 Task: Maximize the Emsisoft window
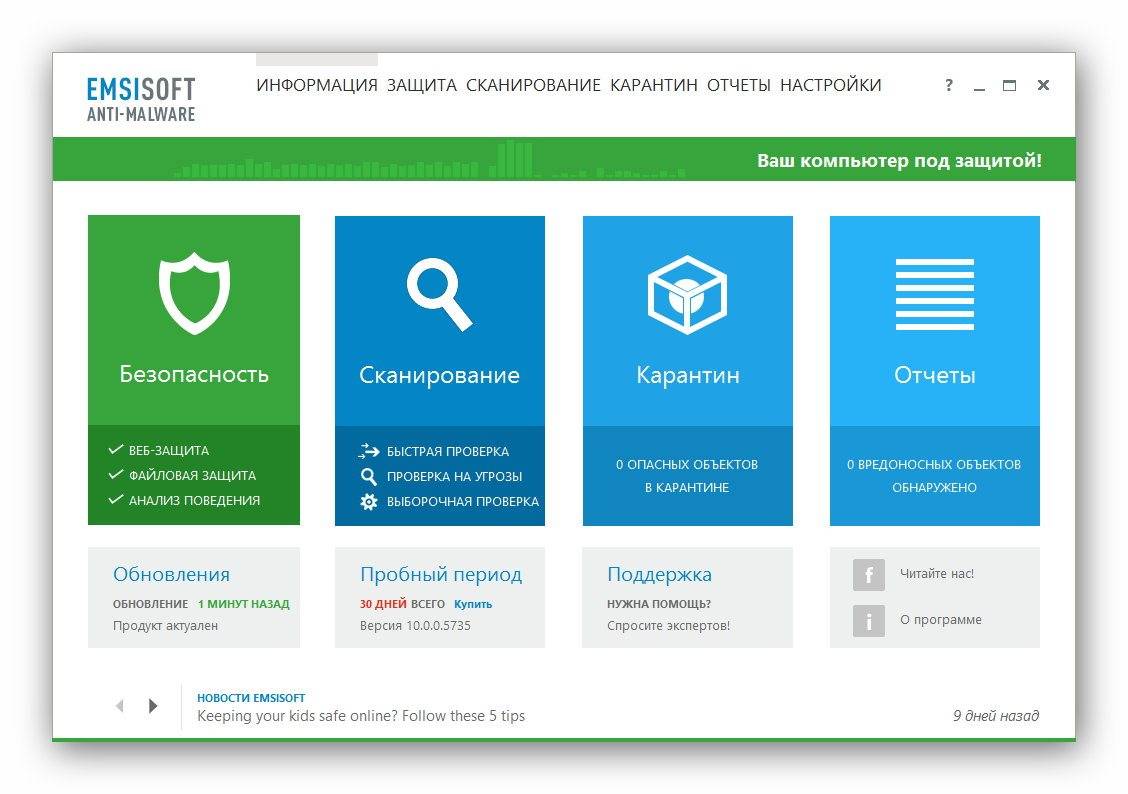pyautogui.click(x=1009, y=86)
